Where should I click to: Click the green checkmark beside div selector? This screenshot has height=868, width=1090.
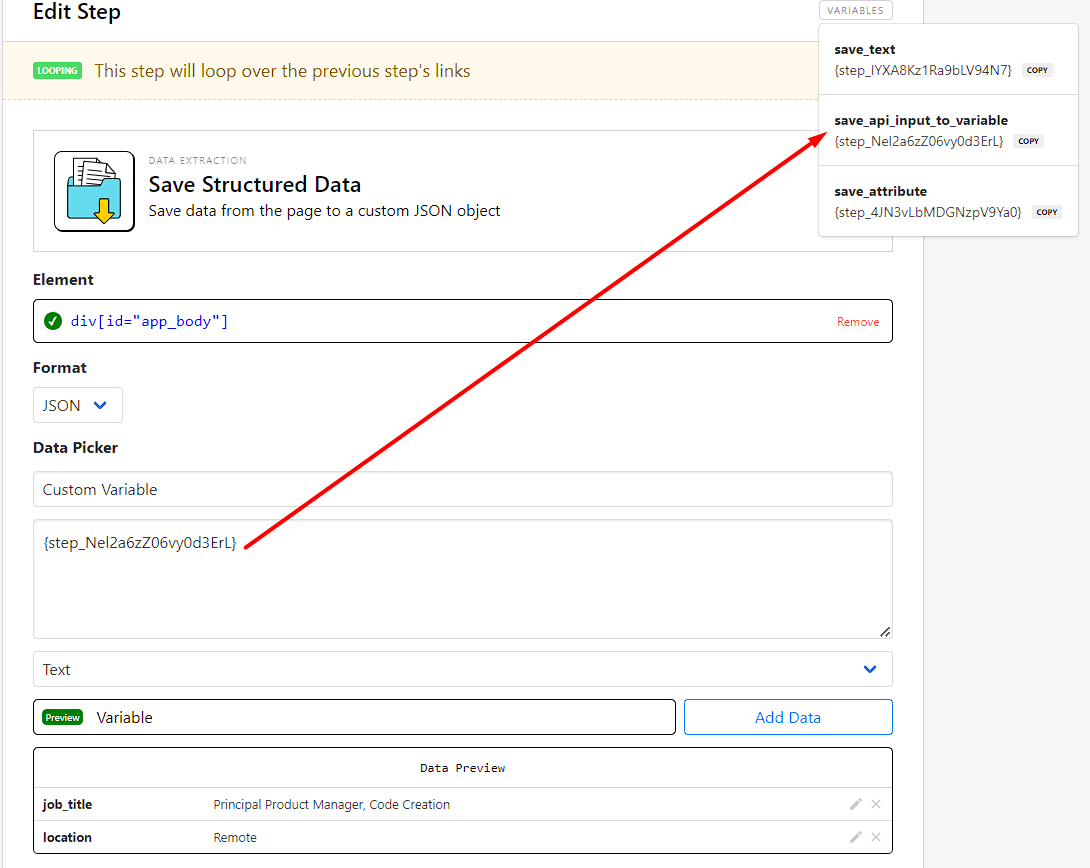coord(53,321)
